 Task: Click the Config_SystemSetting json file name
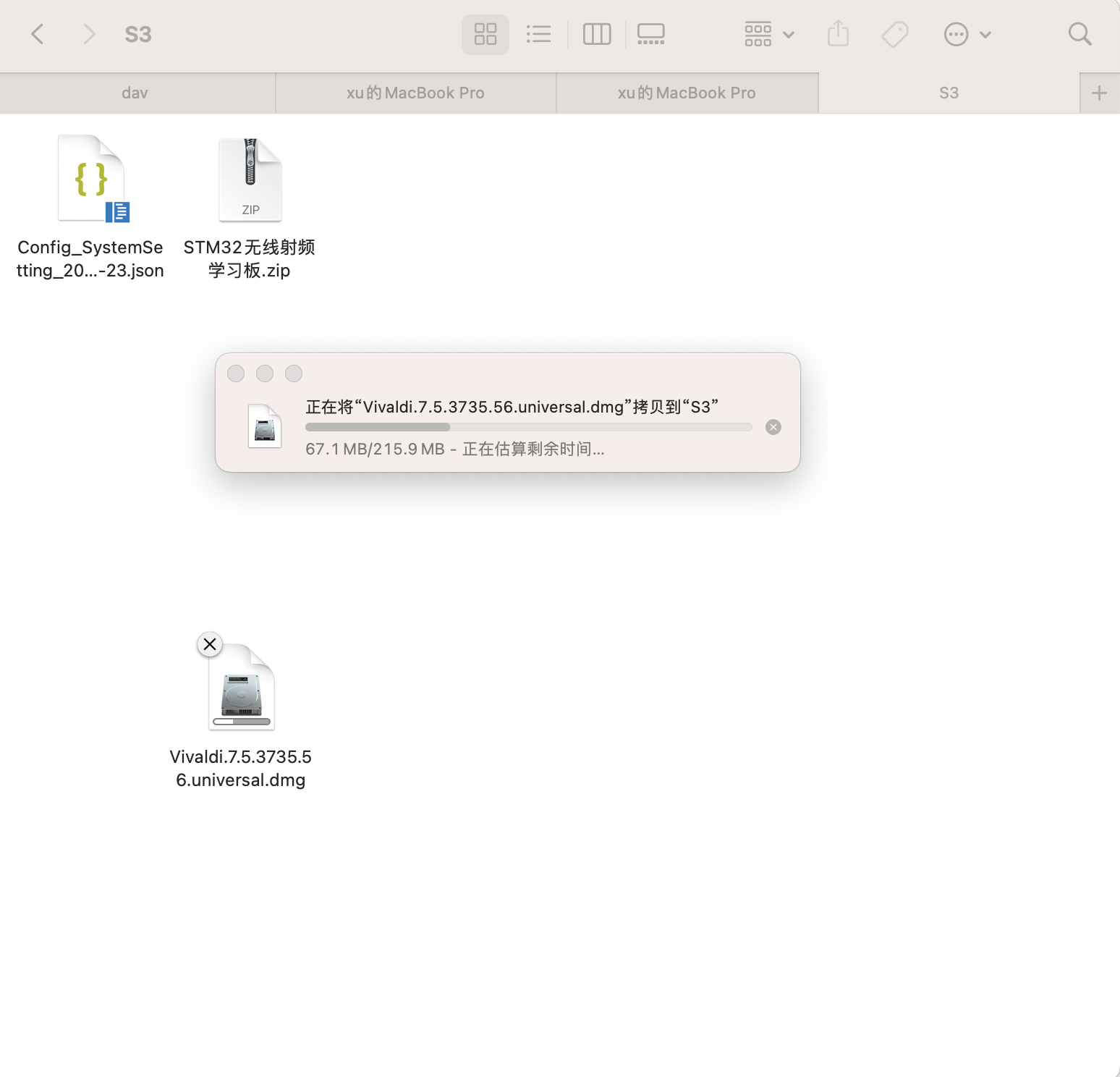pos(90,258)
